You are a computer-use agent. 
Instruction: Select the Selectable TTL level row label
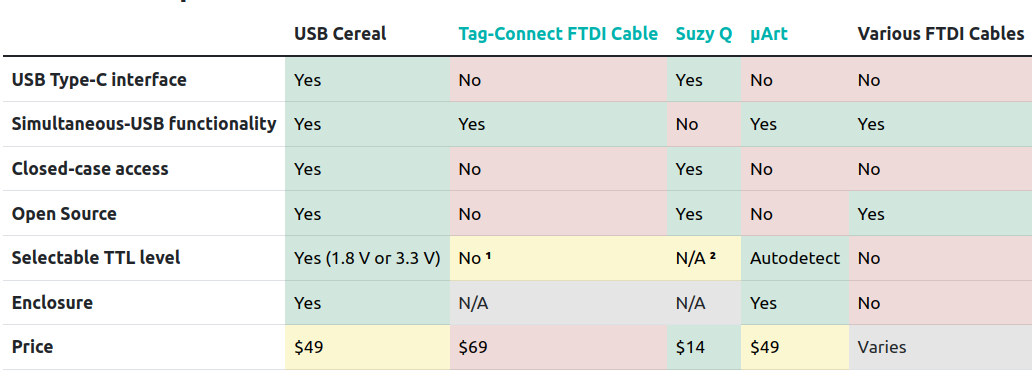(96, 258)
